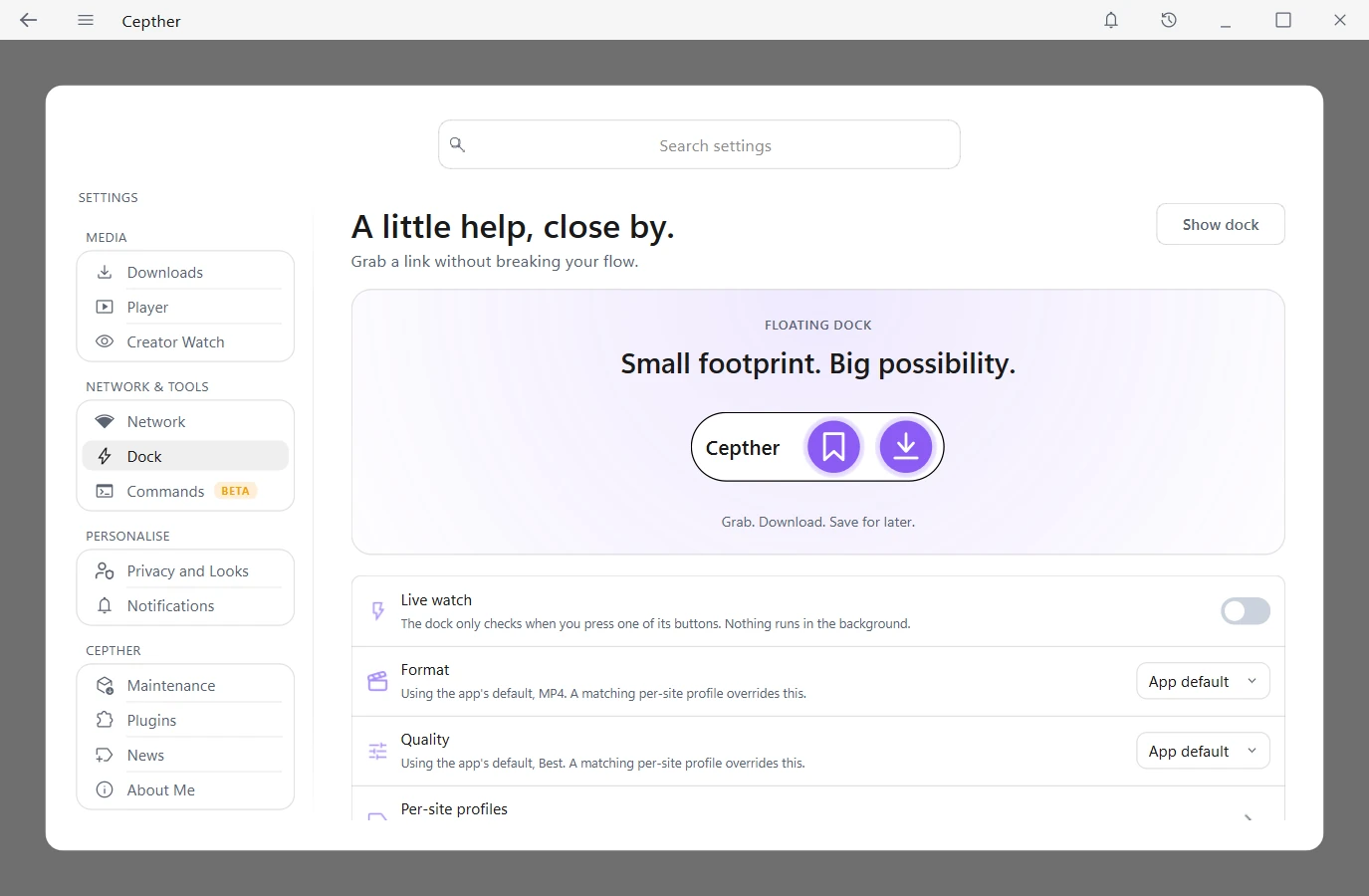
Task: Click the bookmark button in the dock preview
Action: click(833, 447)
